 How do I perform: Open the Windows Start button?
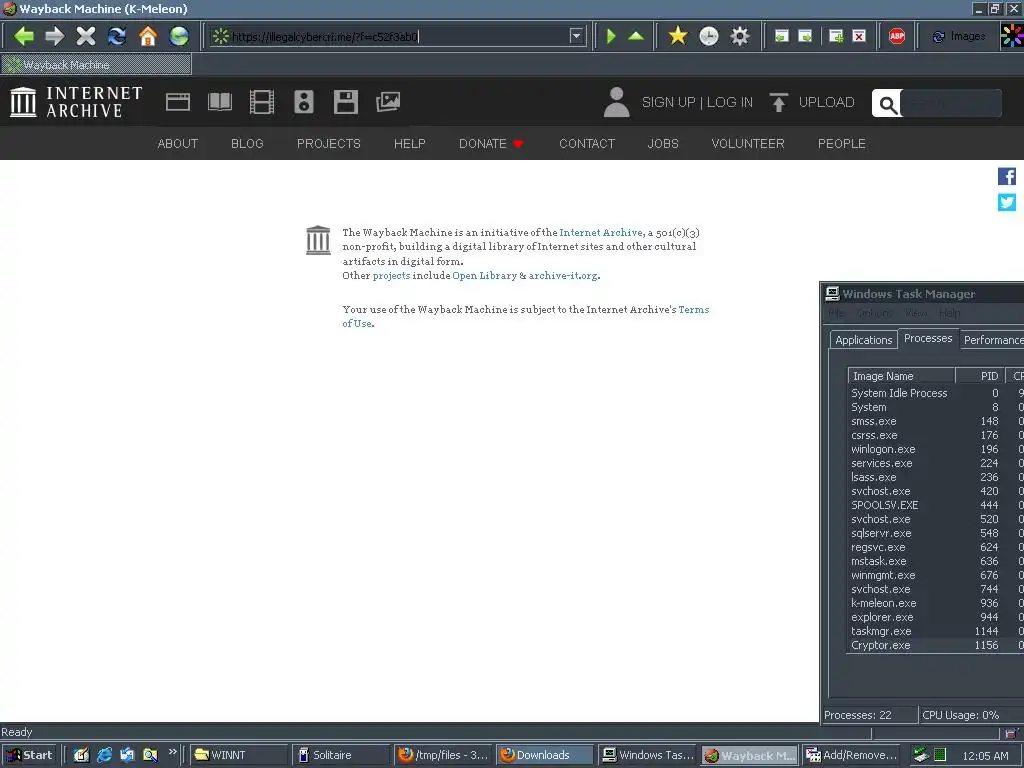[x=29, y=755]
